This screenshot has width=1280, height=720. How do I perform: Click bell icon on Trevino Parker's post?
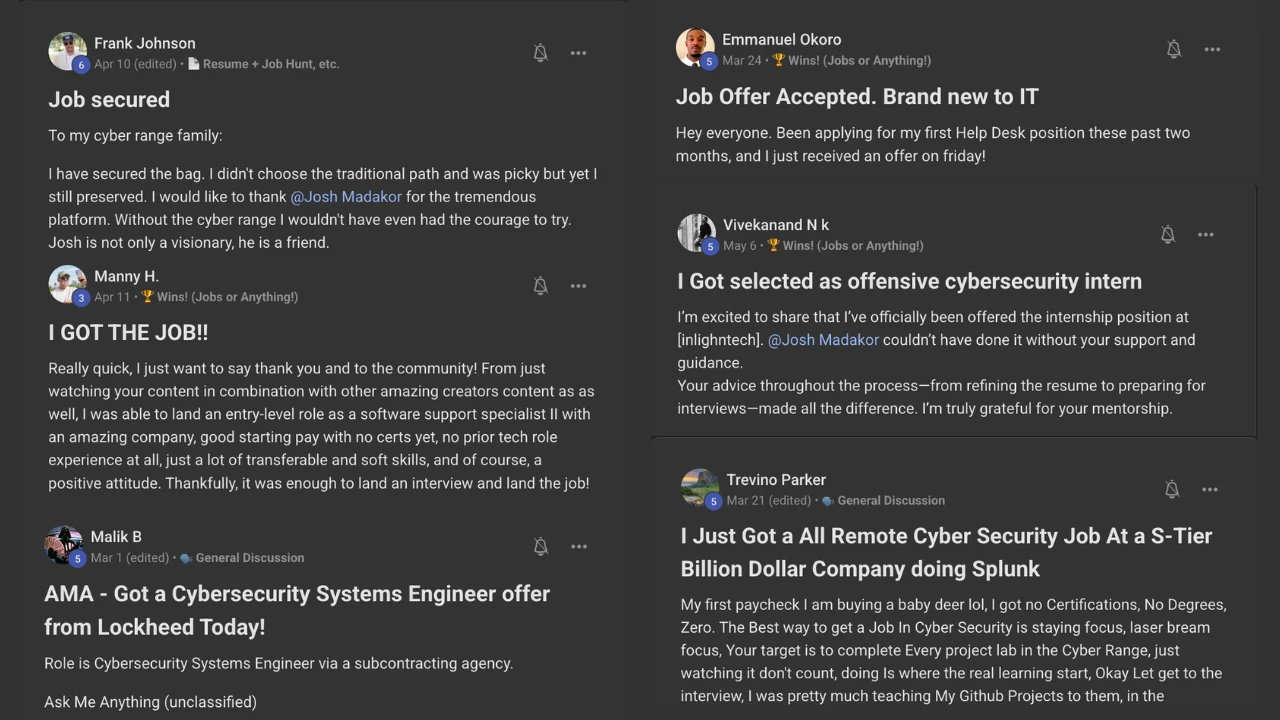tap(1171, 489)
